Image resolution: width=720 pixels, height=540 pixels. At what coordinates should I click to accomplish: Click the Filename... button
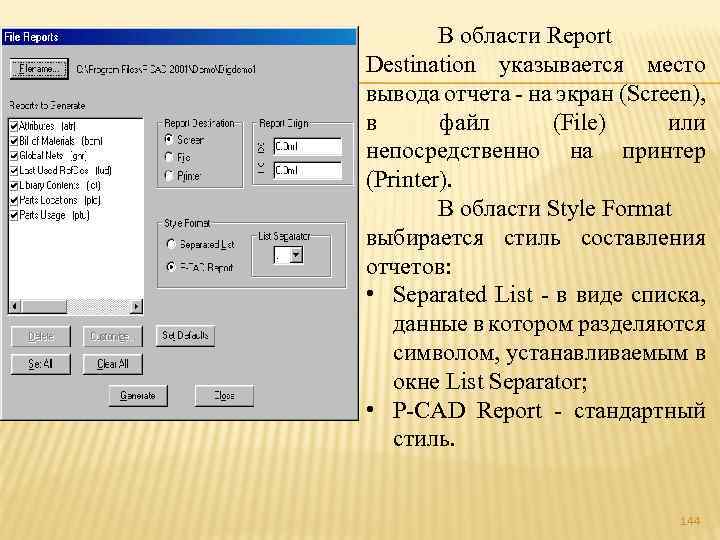click(39, 69)
